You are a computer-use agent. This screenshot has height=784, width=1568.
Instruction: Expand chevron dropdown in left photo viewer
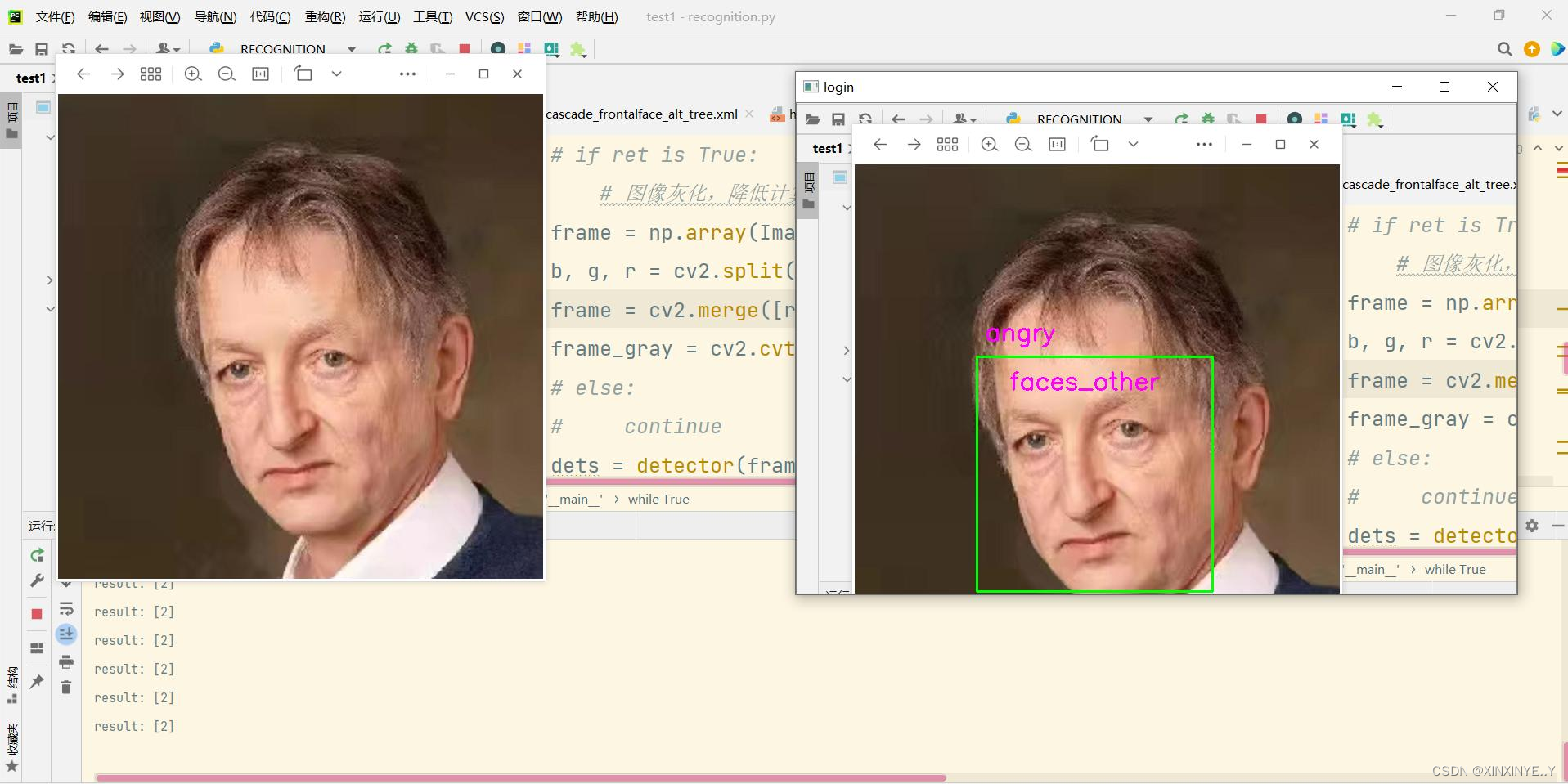(x=336, y=74)
